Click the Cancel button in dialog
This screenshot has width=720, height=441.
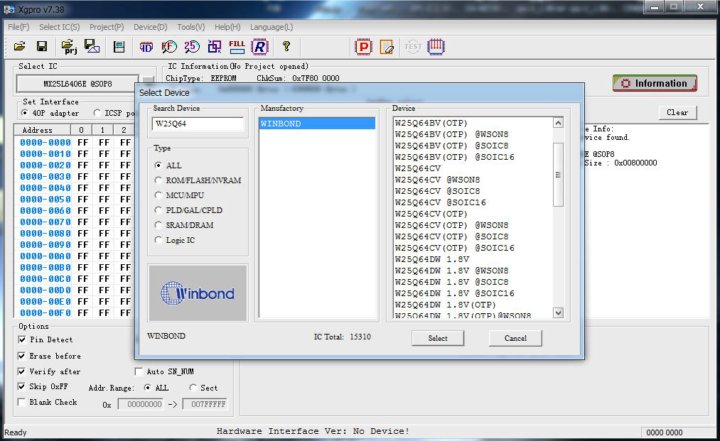coord(515,338)
